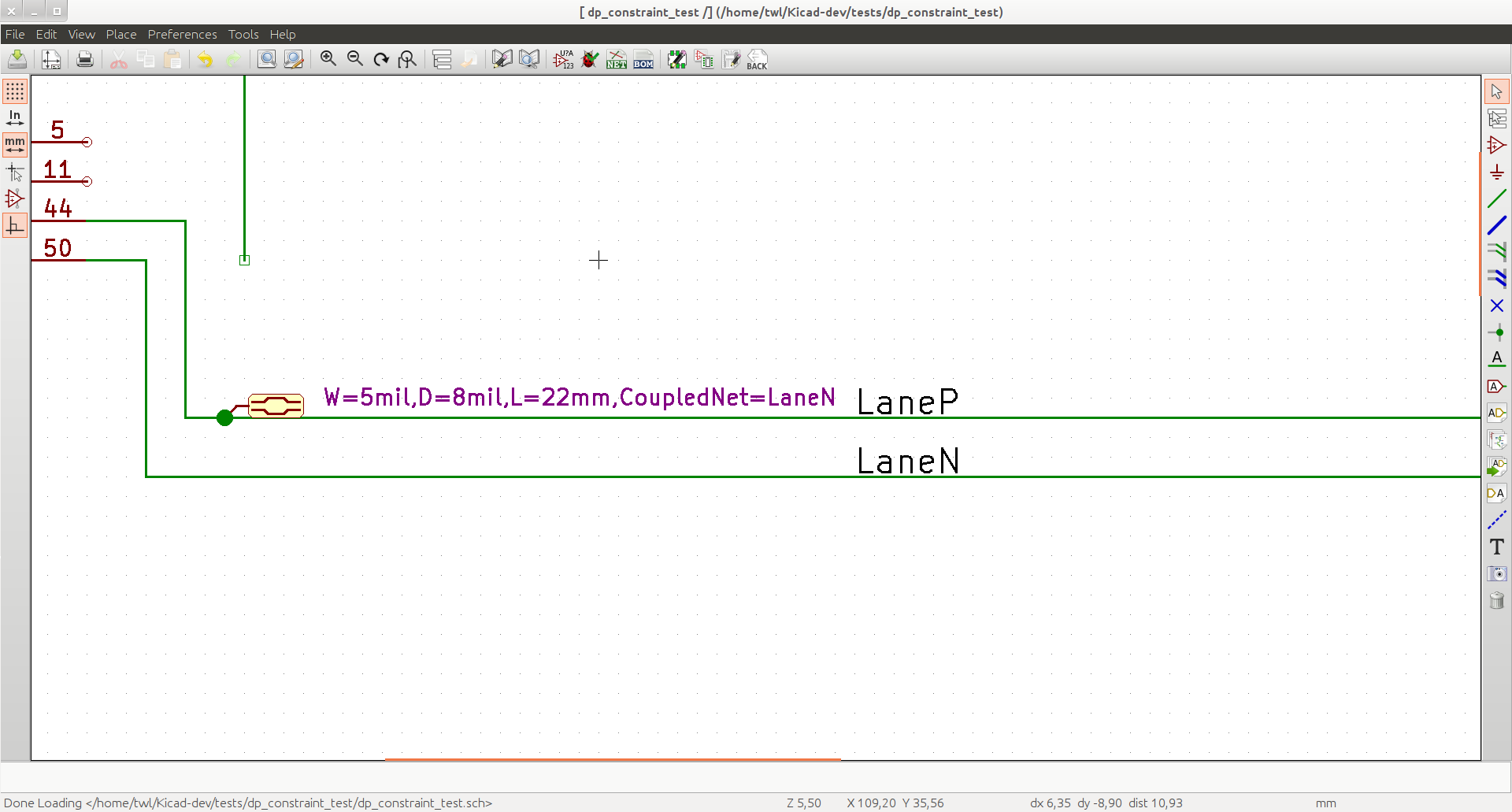Generate the netlist
1512x812 pixels.
click(617, 59)
